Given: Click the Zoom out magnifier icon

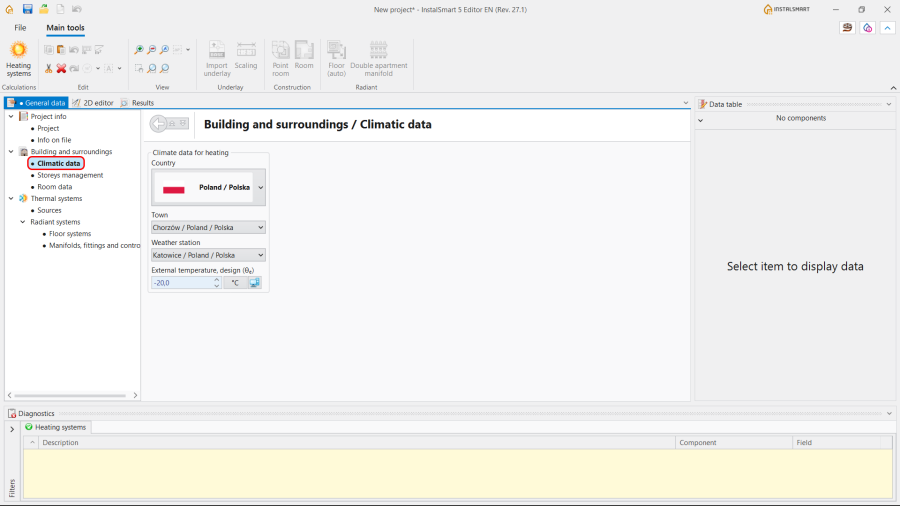Looking at the screenshot, I should tap(152, 50).
